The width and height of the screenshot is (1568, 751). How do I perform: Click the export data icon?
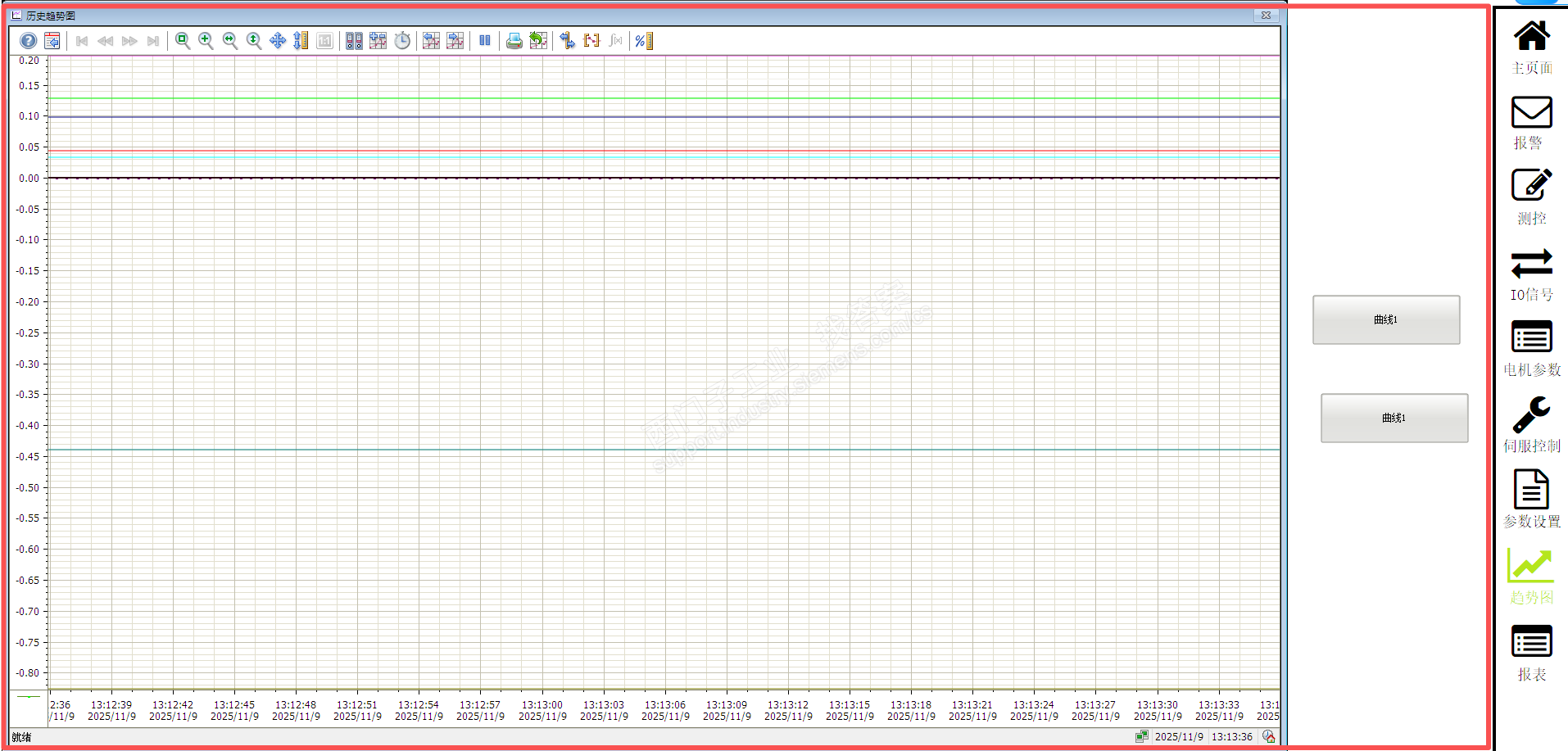click(538, 41)
